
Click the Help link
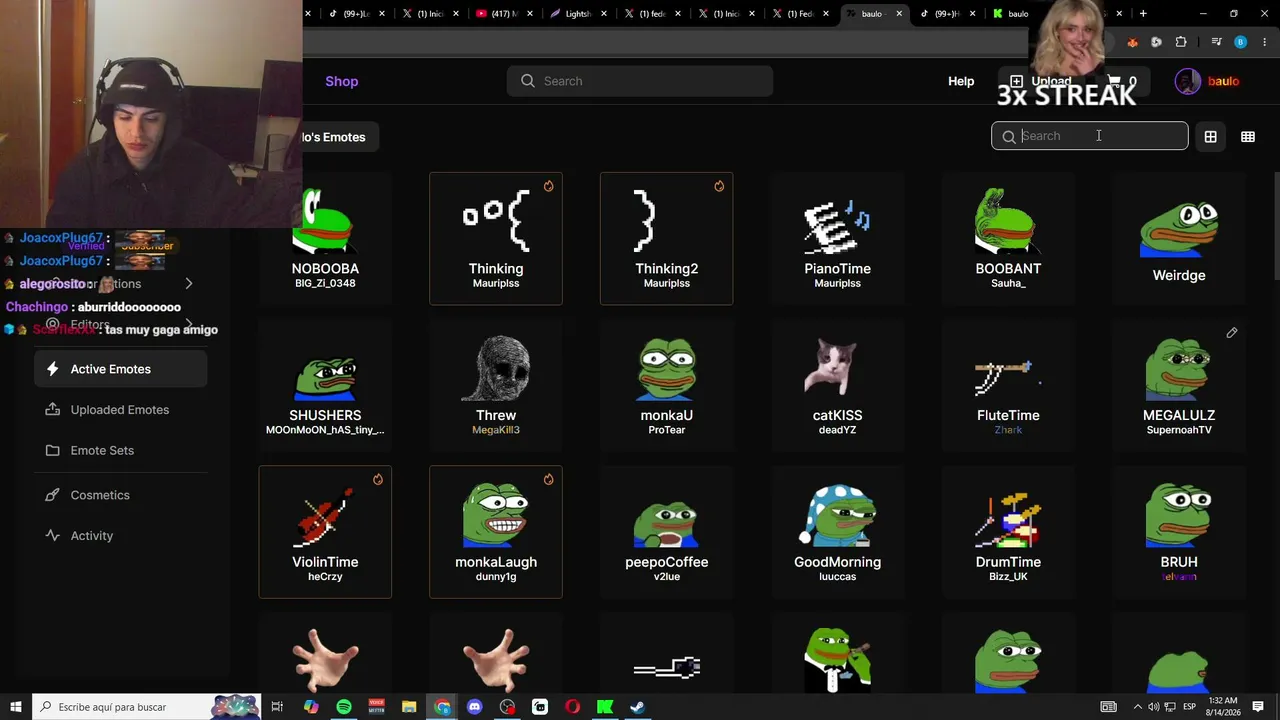961,81
